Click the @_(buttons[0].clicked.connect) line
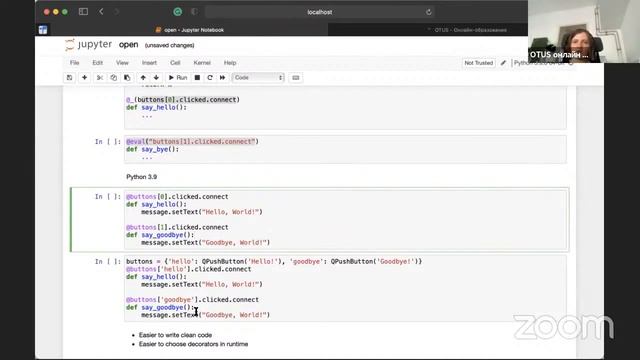The height and width of the screenshot is (360, 640). click(x=183, y=100)
